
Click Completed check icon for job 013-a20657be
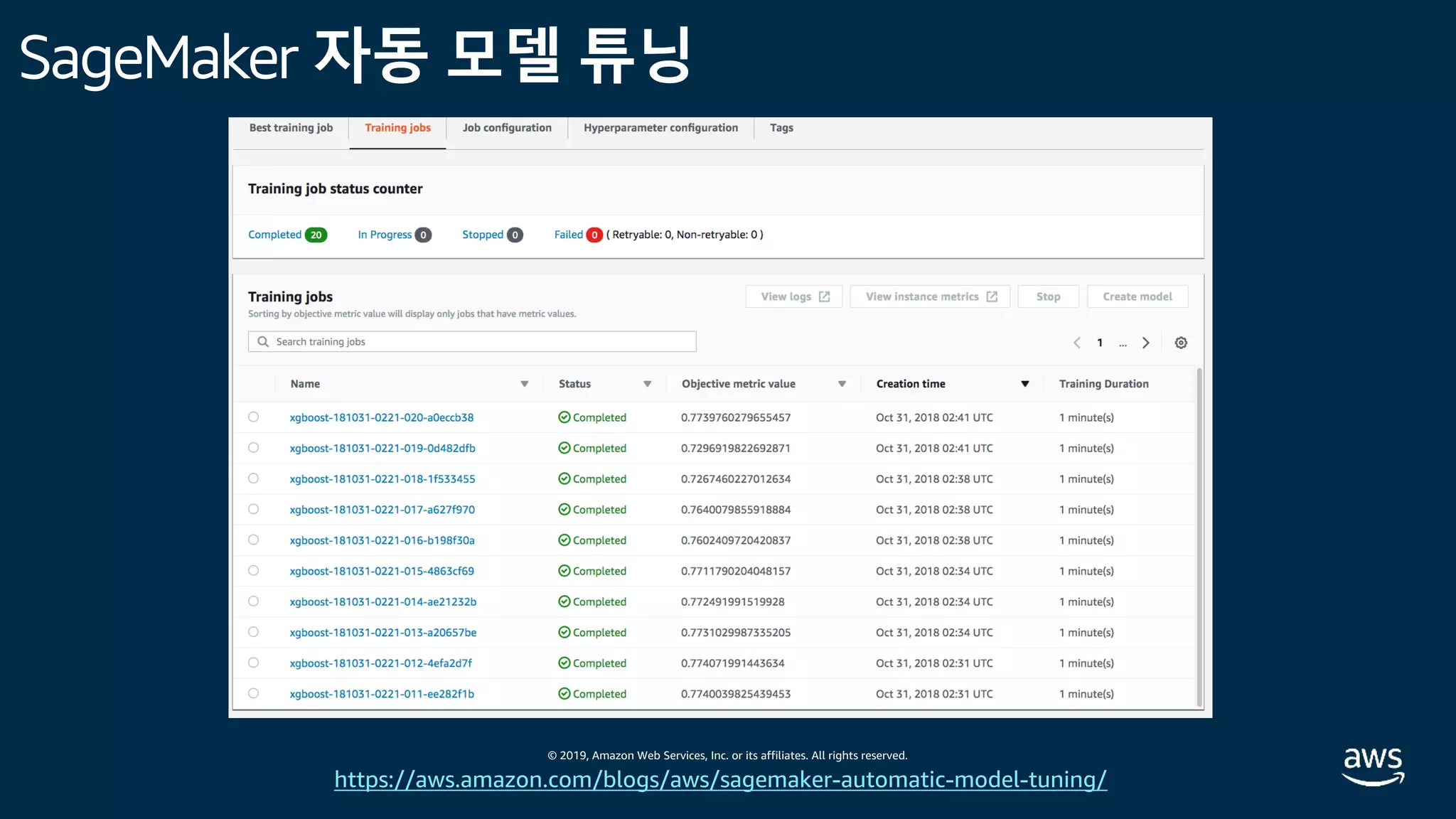[x=564, y=632]
